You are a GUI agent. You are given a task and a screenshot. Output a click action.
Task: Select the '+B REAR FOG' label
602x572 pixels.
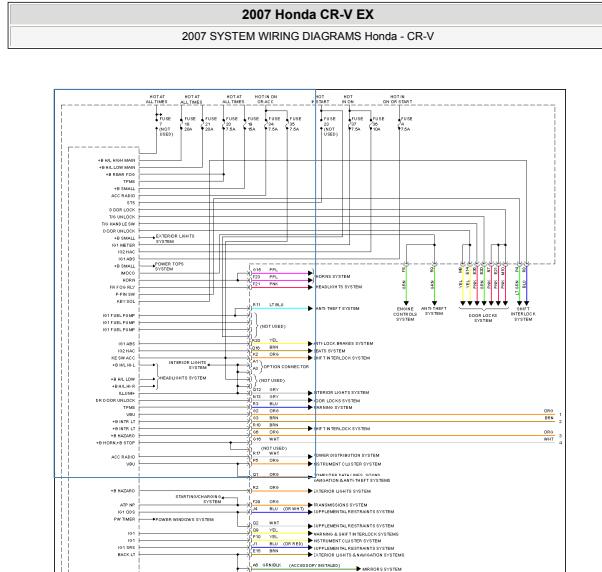pos(121,175)
